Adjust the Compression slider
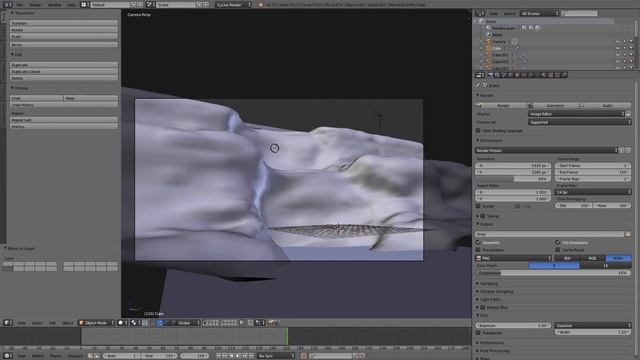This screenshot has height=360, width=640. [x=553, y=273]
